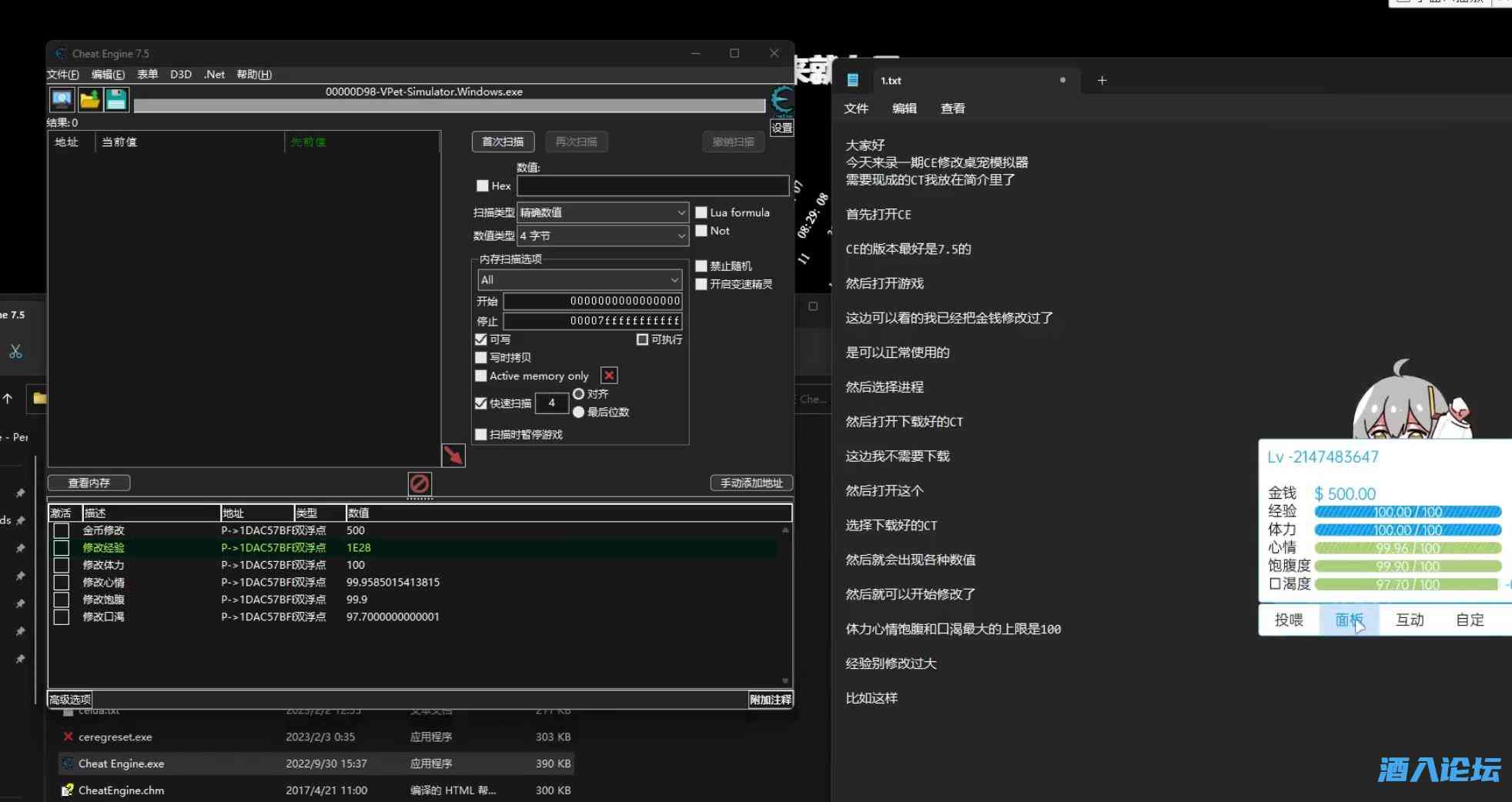Activate the 金币修改 entry checkbox
Image resolution: width=1512 pixels, height=802 pixels.
[62, 530]
